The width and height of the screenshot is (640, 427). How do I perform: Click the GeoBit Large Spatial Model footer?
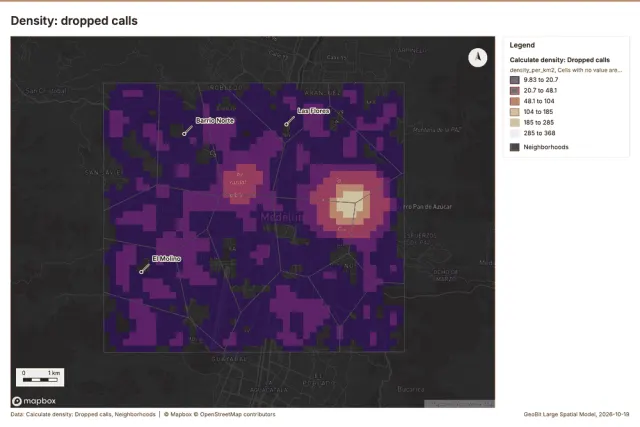(x=576, y=414)
